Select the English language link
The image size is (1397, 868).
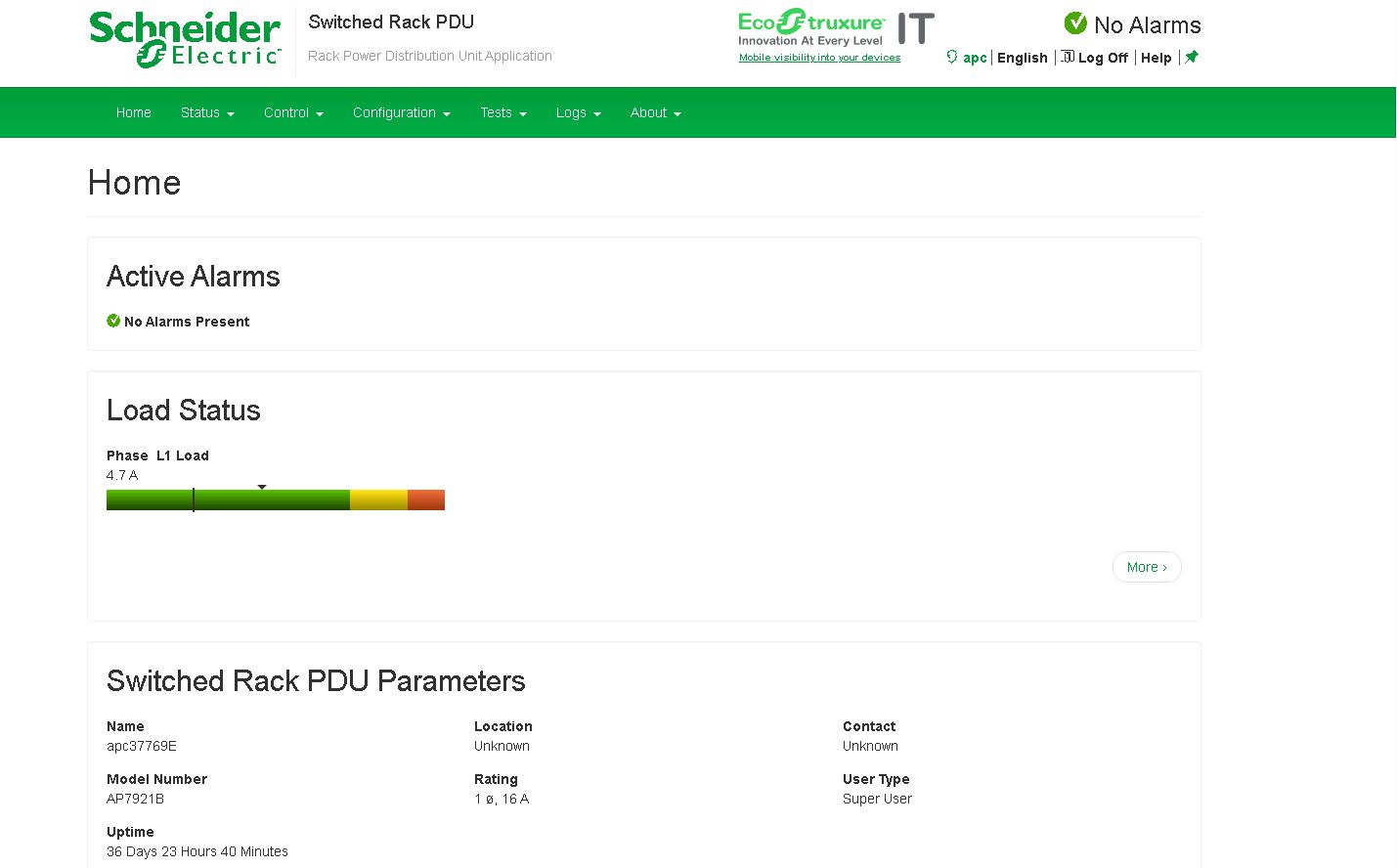[x=1023, y=58]
